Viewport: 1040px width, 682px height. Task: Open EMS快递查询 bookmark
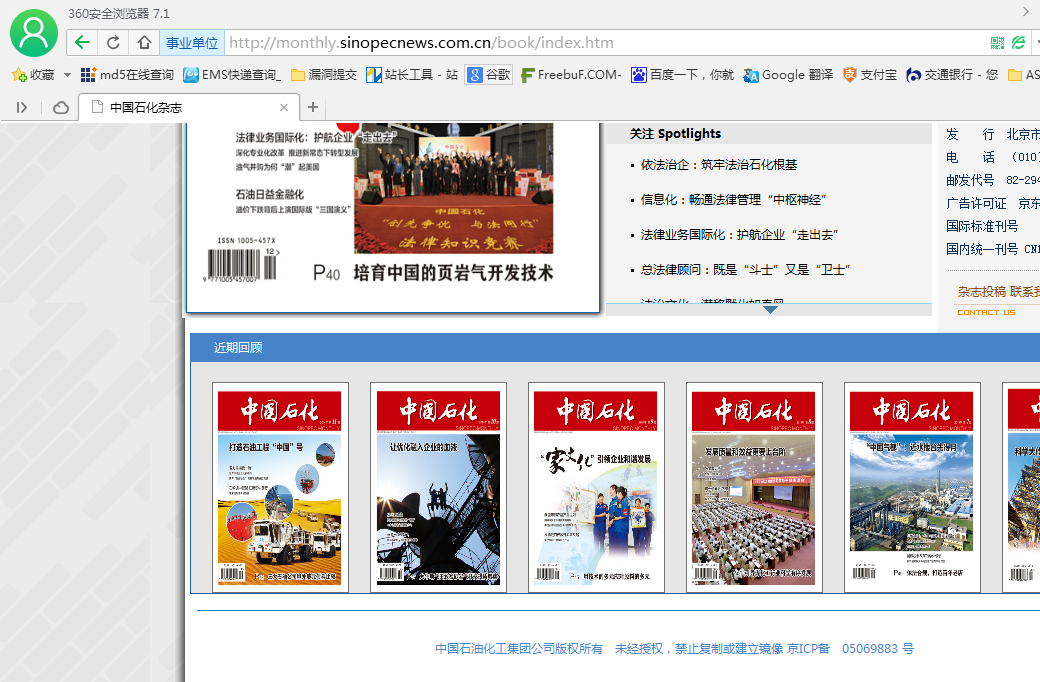232,75
